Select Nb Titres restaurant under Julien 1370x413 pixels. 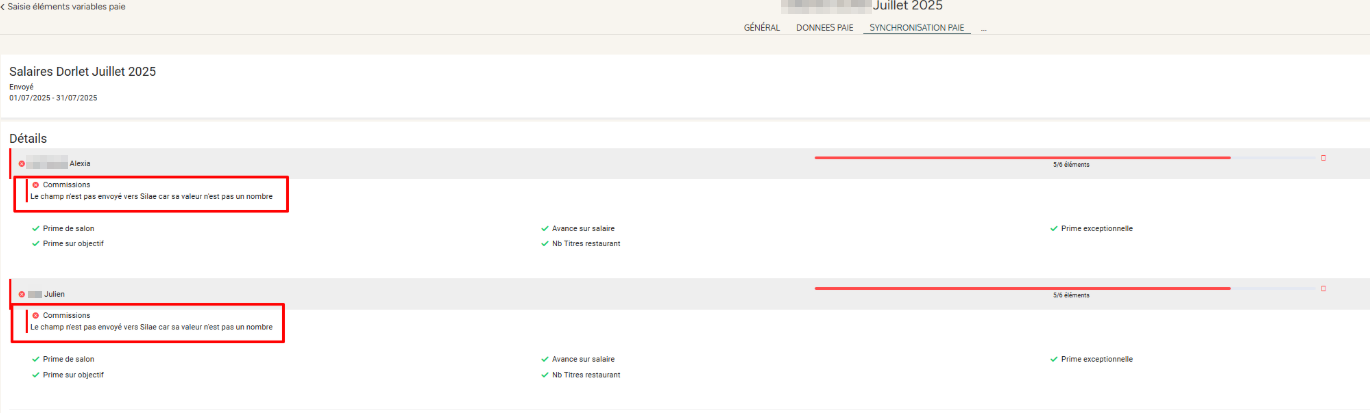tap(586, 375)
